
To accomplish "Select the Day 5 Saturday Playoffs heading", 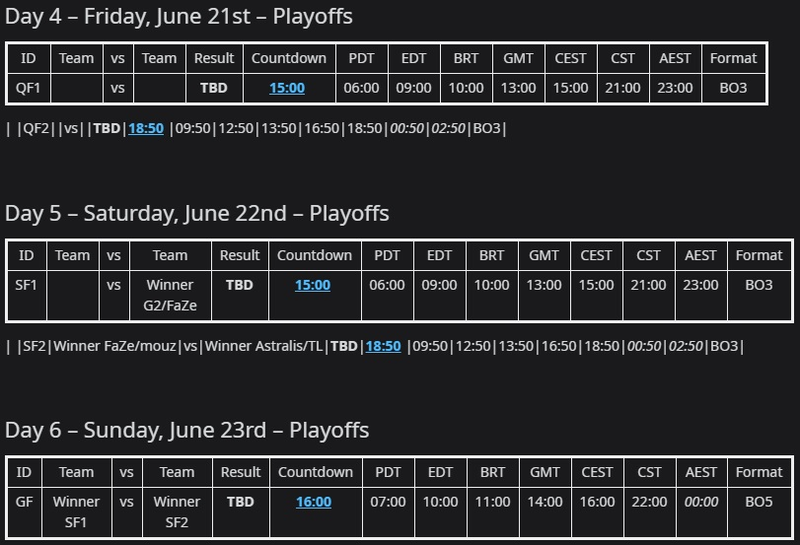I will point(197,213).
